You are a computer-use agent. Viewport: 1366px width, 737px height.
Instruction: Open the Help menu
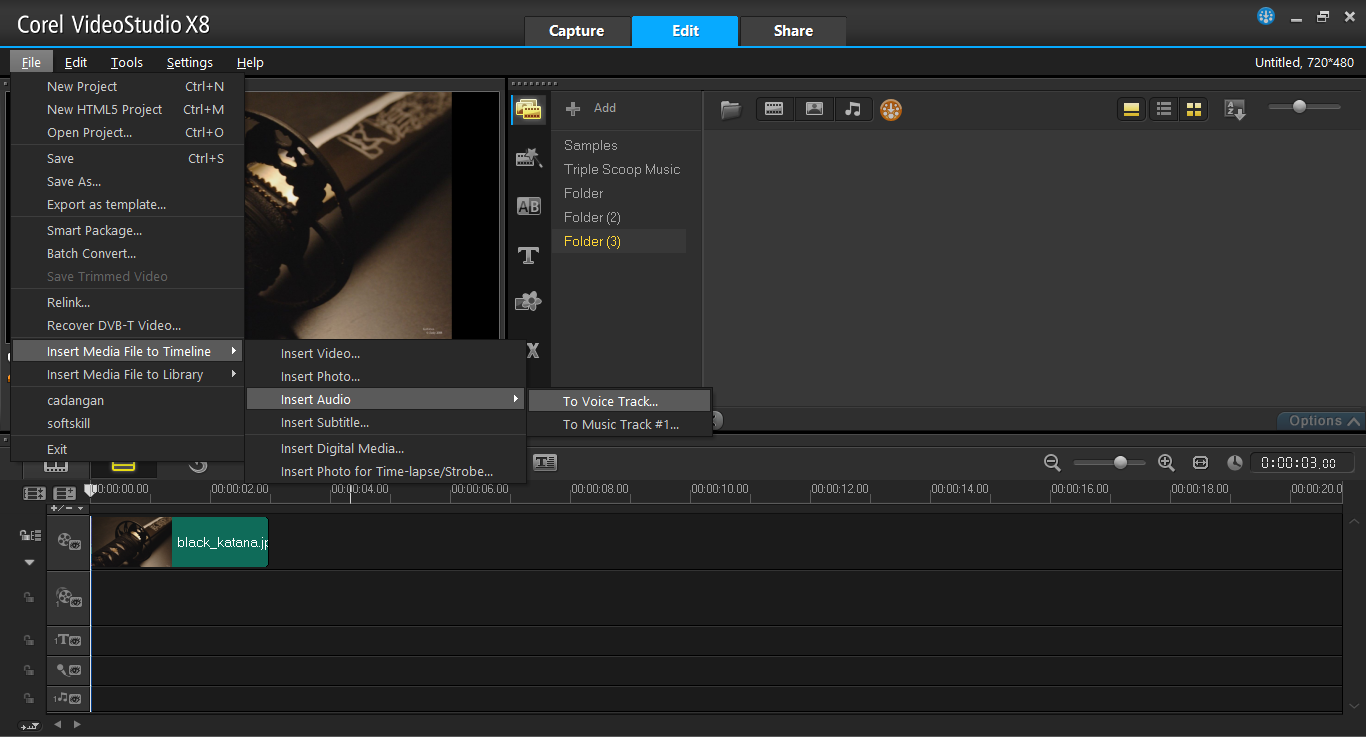(250, 62)
